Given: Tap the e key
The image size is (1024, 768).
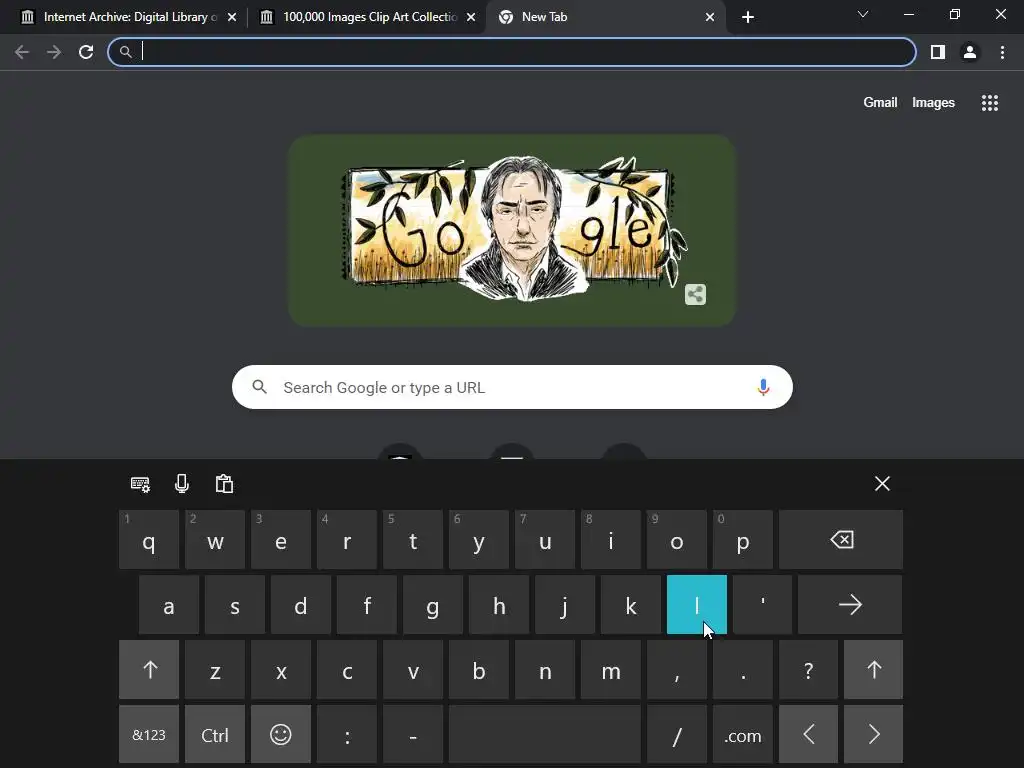Looking at the screenshot, I should click(281, 539).
